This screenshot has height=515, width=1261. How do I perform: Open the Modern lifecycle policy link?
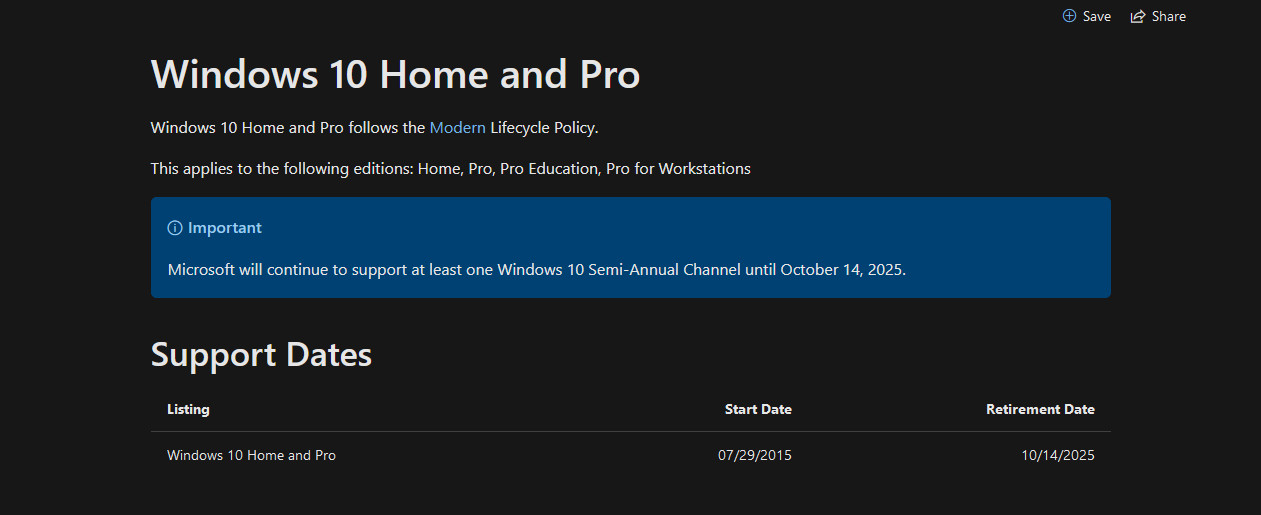tap(457, 127)
